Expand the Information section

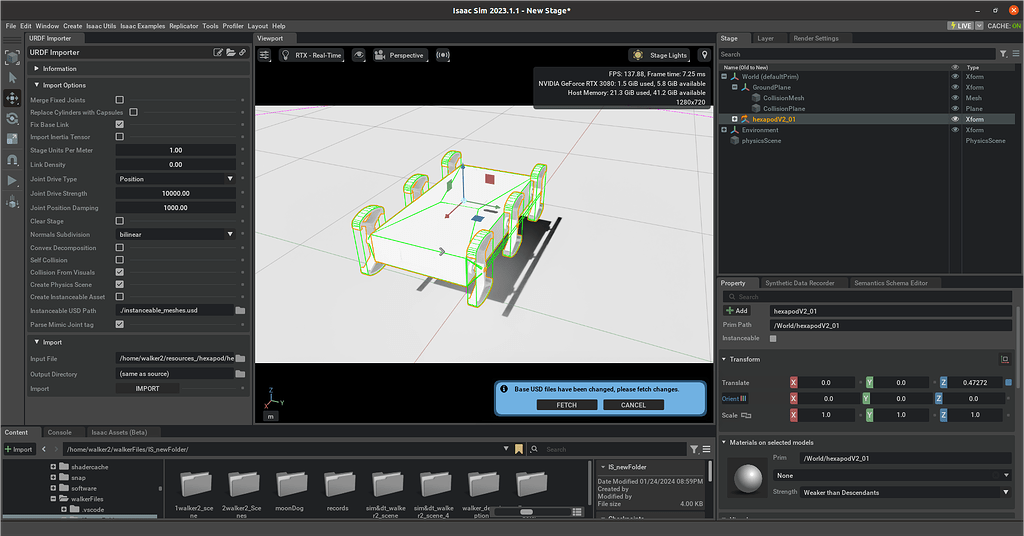pos(60,69)
